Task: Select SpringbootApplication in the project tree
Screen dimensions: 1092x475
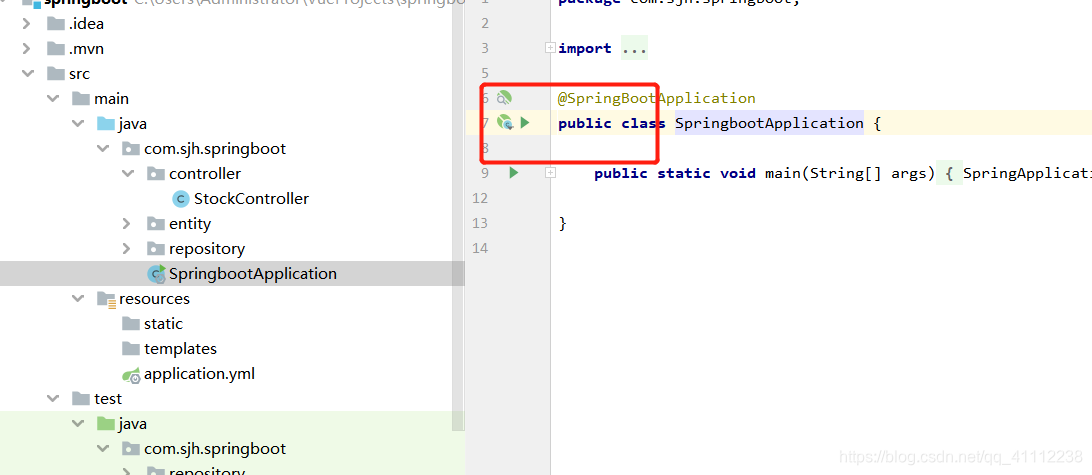Action: pyautogui.click(x=253, y=274)
